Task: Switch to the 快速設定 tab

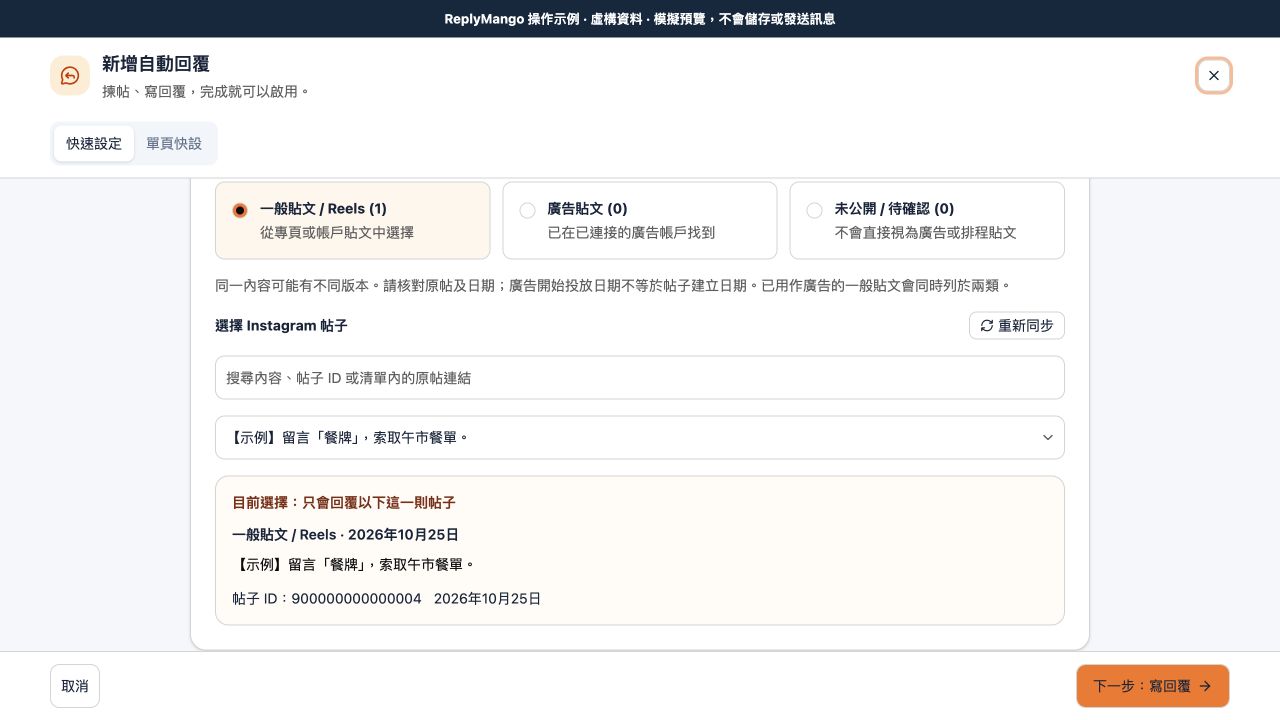Action: pos(94,144)
